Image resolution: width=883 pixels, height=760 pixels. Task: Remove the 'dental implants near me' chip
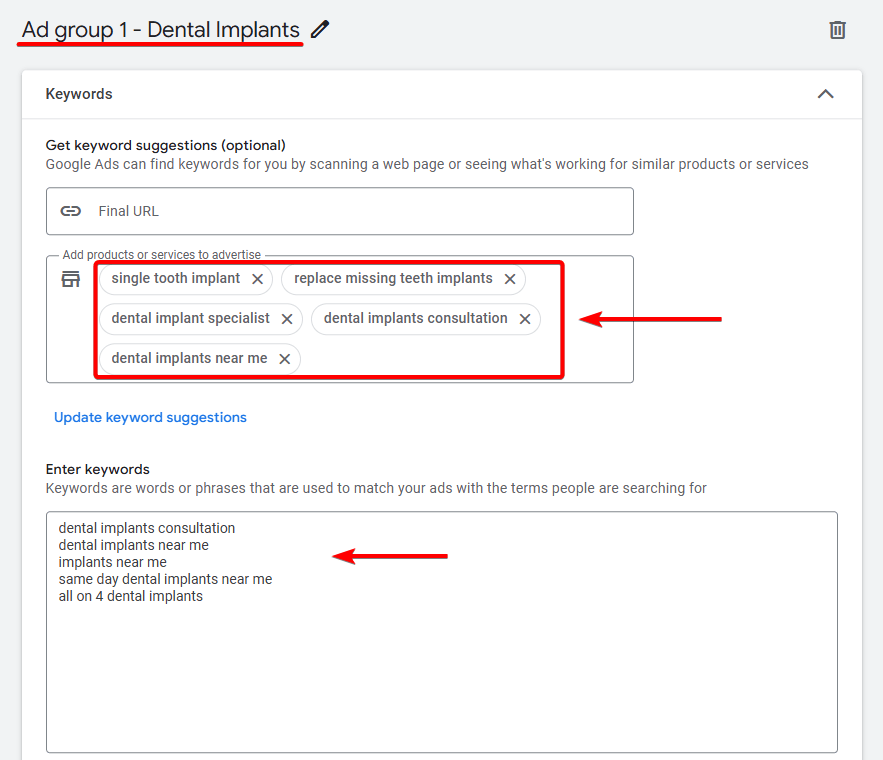(285, 359)
